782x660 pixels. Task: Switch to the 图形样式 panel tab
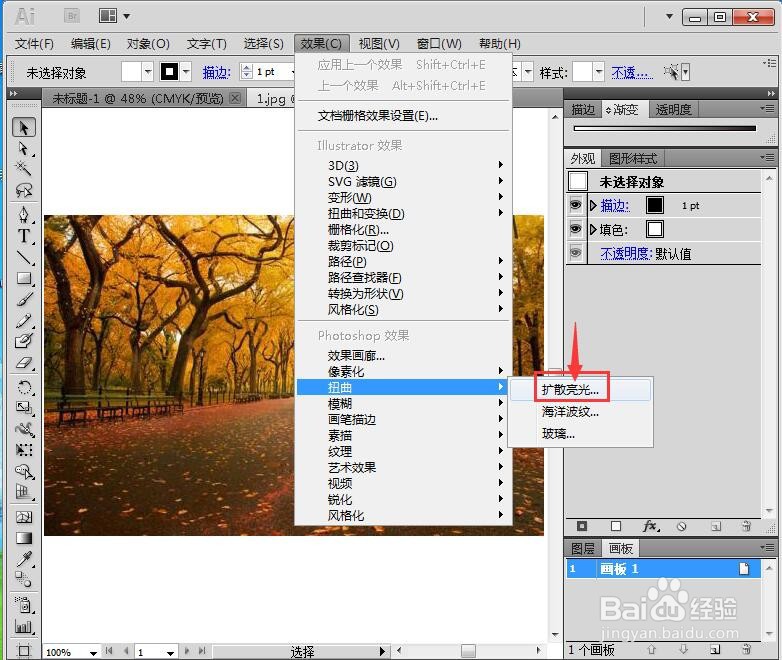[x=633, y=159]
